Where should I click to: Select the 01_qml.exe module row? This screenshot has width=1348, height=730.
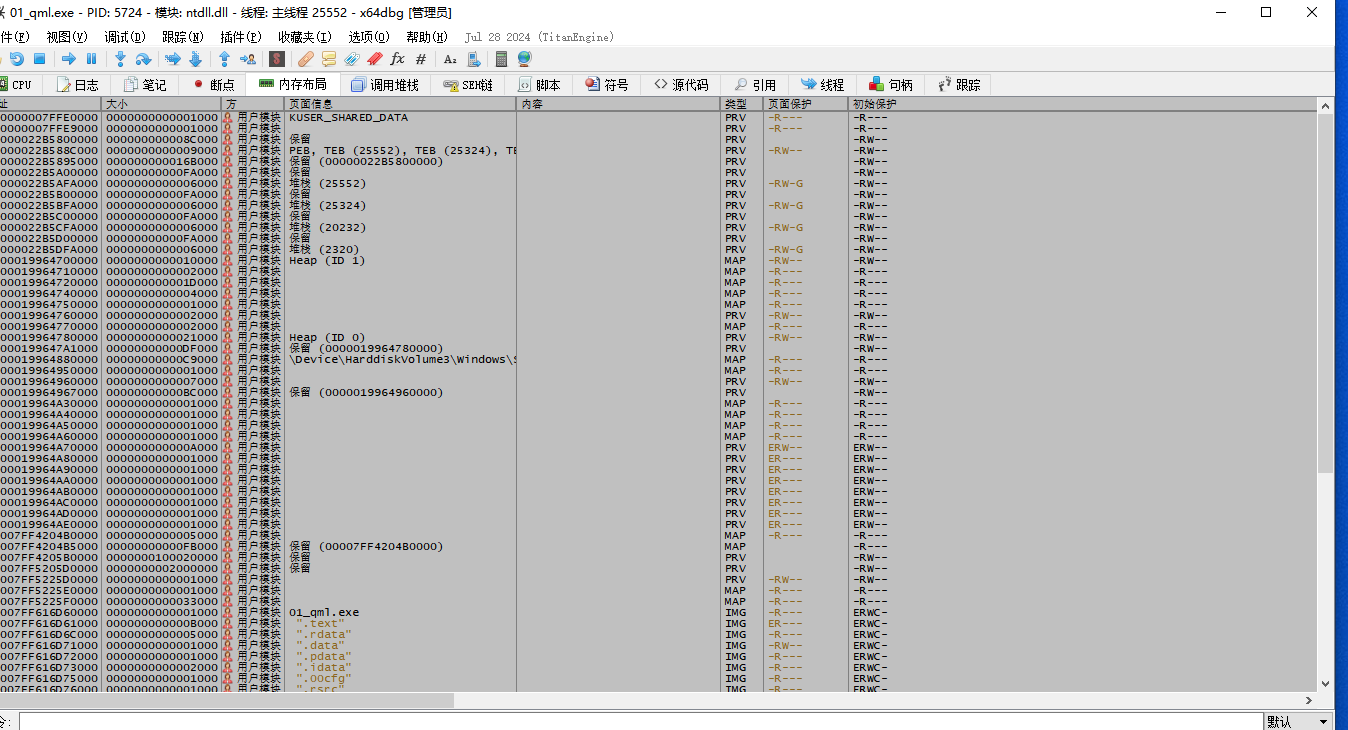(x=658, y=612)
